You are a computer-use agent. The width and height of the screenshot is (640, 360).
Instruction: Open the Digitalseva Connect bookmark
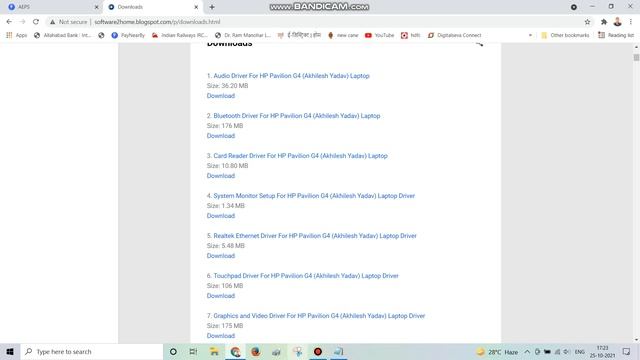click(x=455, y=36)
